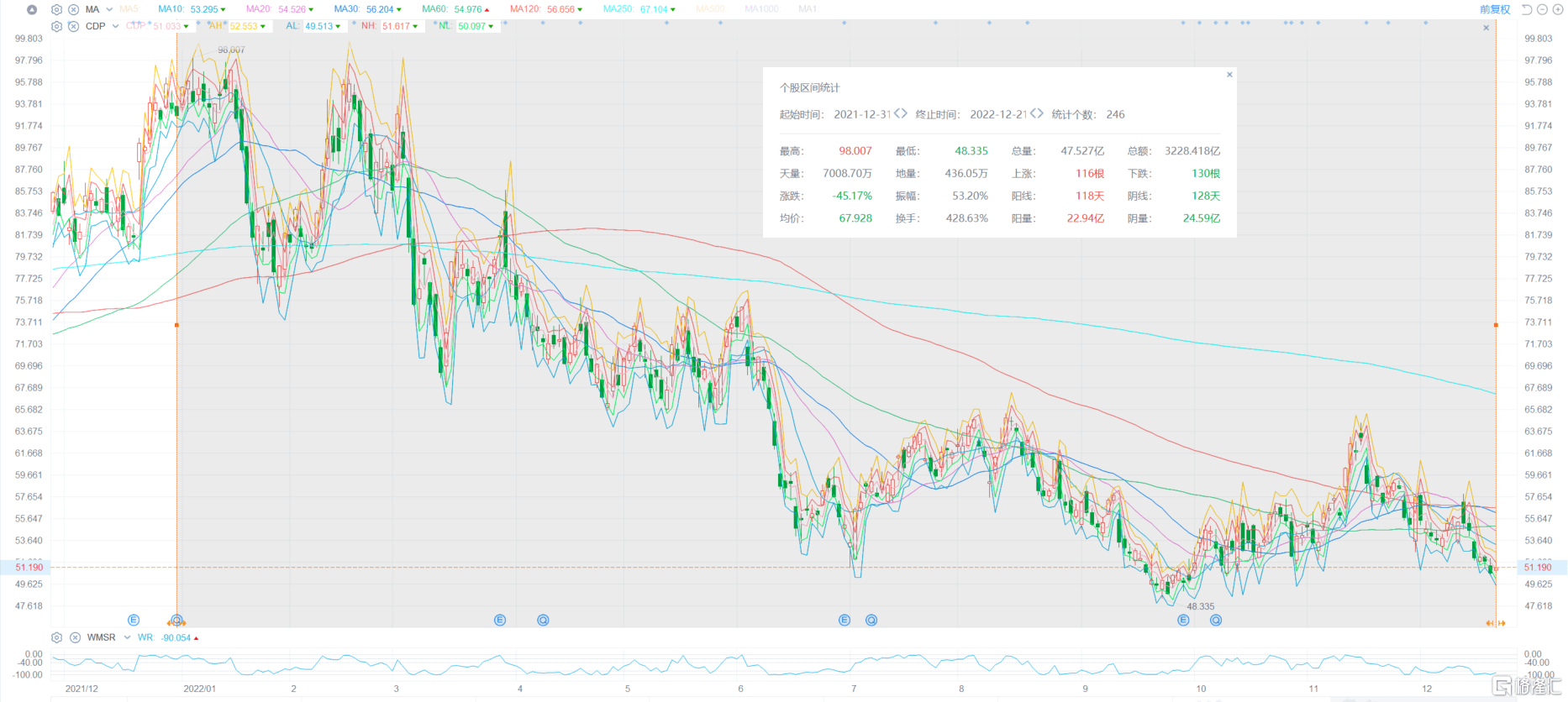
Task: Open CDP indicator settings gear
Action: (x=56, y=26)
